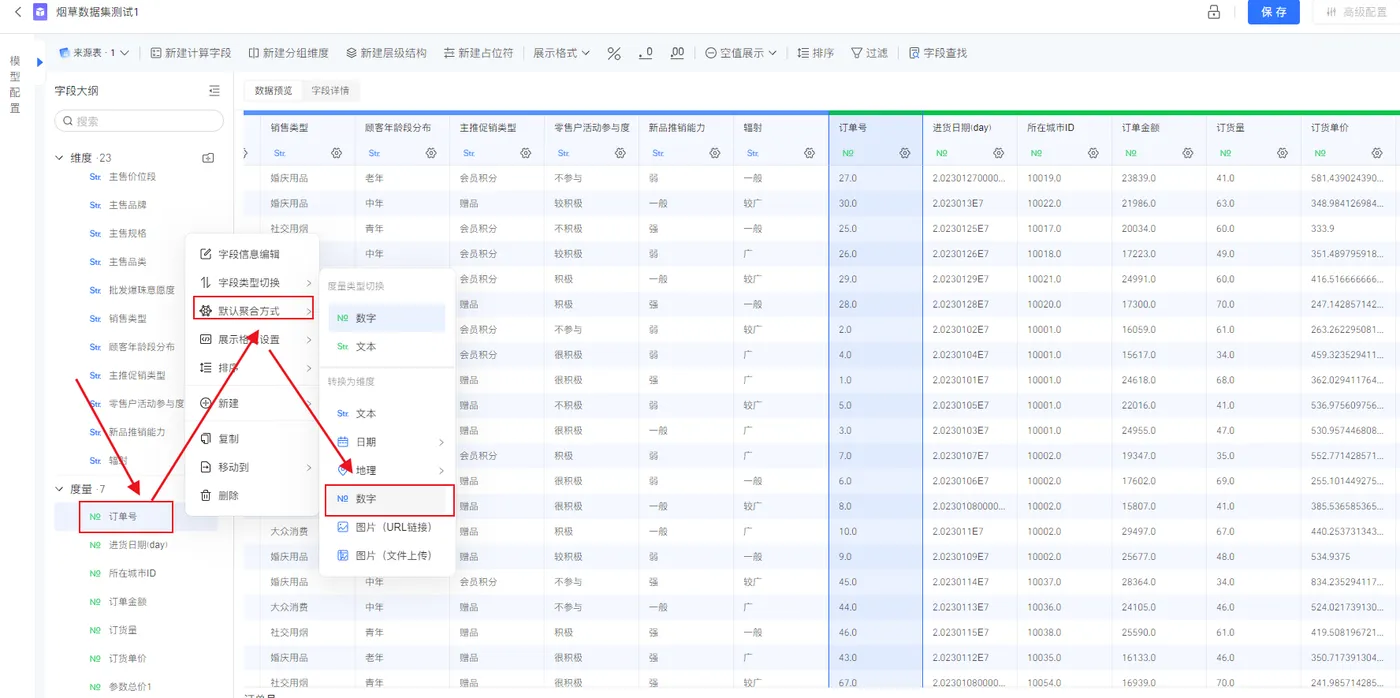
Task: Open the 展示格式 dropdown in toolbar
Action: click(x=561, y=53)
